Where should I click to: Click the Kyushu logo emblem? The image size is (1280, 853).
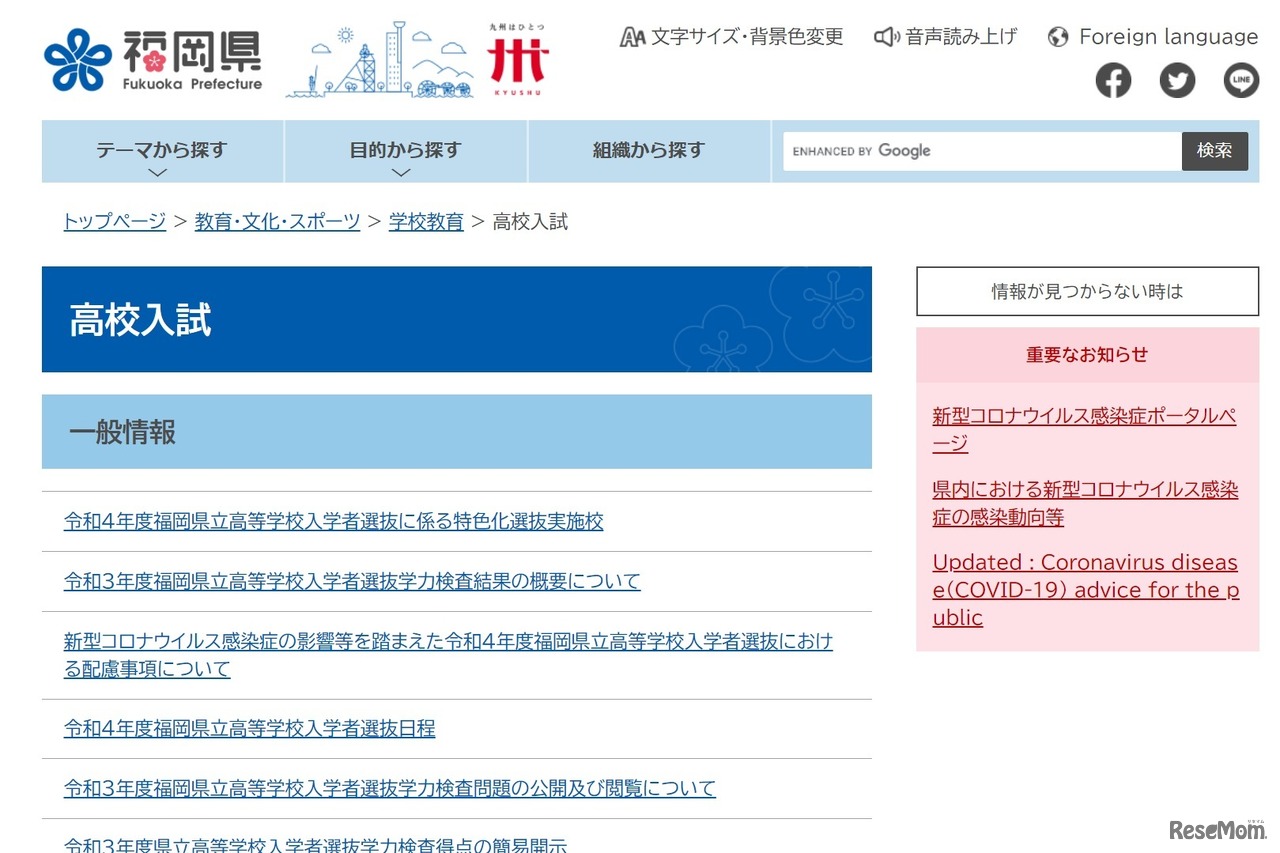point(518,62)
